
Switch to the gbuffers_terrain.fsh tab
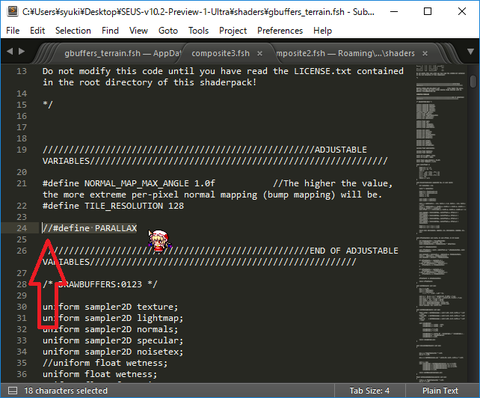117,53
